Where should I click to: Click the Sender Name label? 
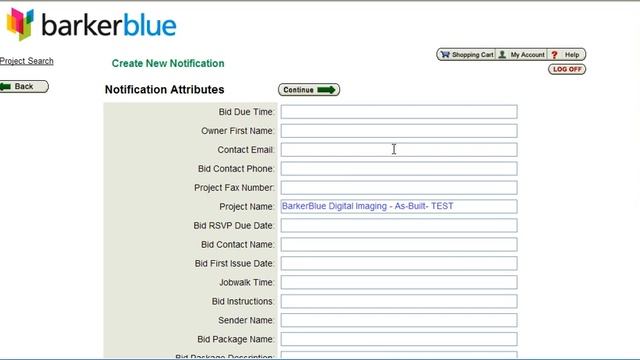246,320
